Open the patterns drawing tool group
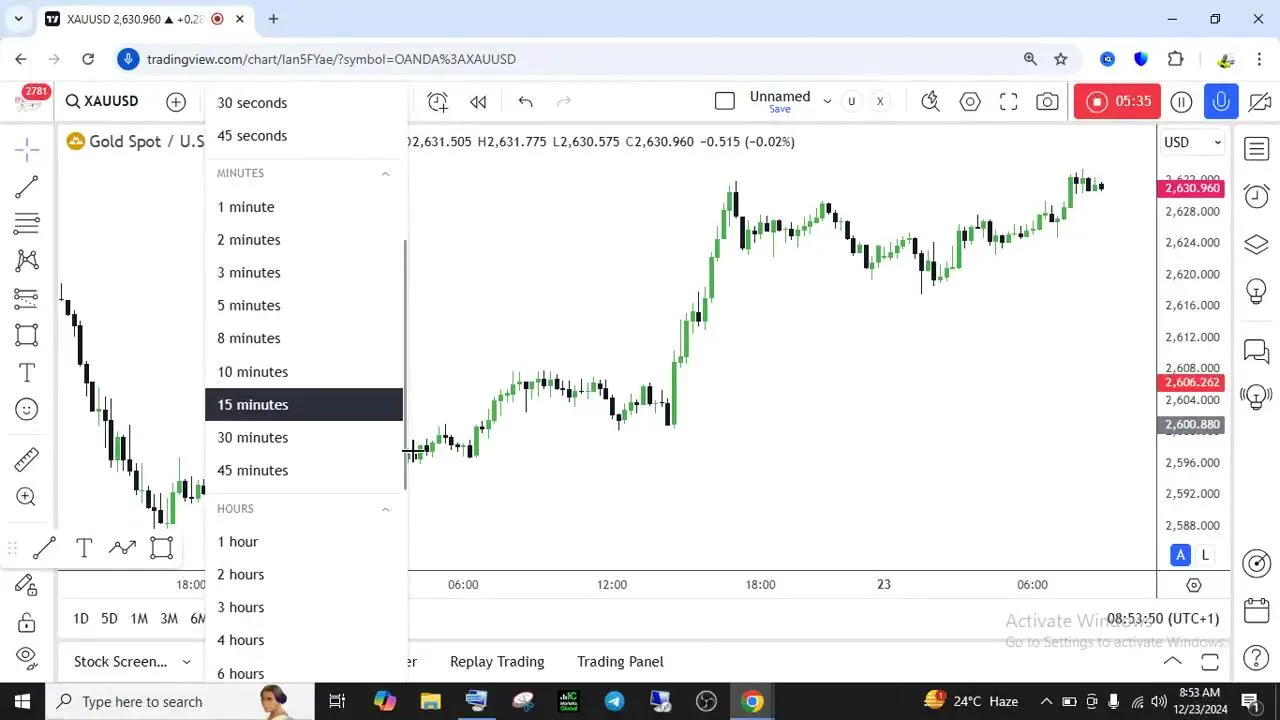1280x720 pixels. pos(27,260)
